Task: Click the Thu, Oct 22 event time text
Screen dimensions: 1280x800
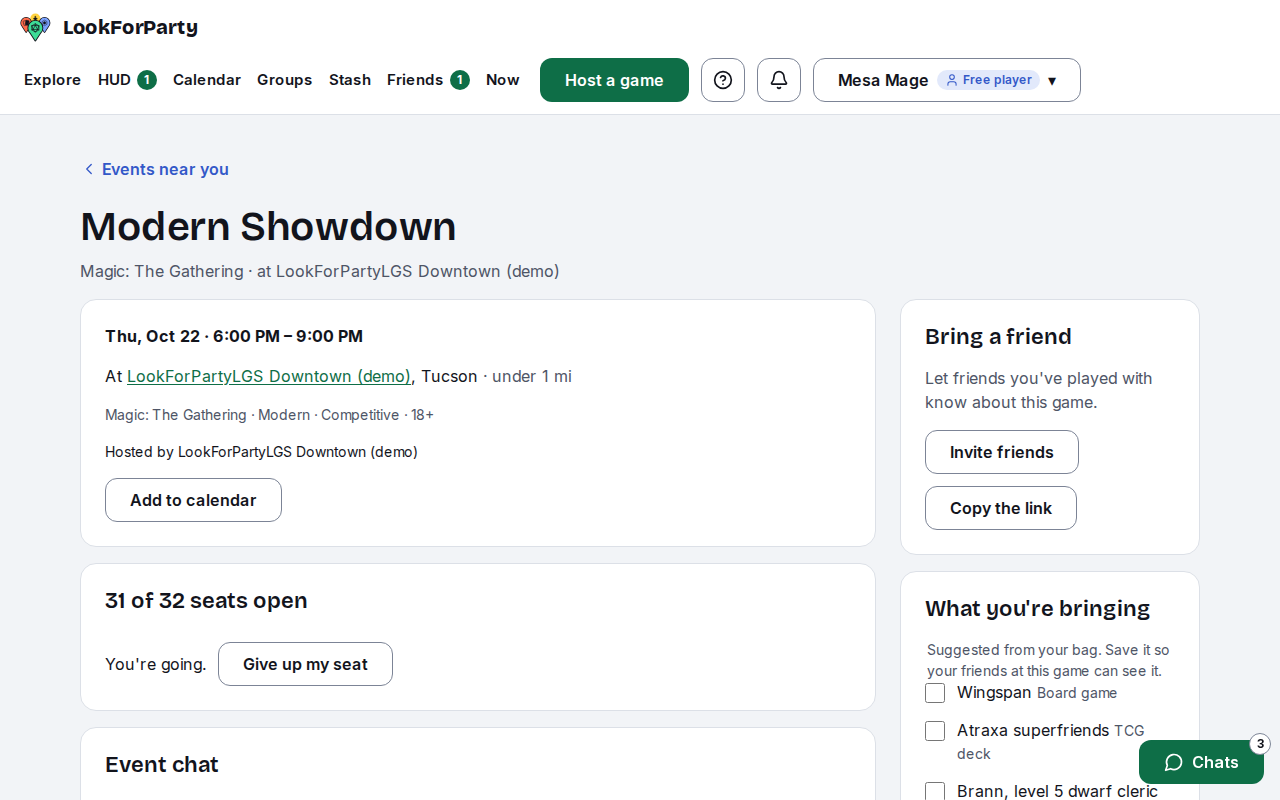Action: pyautogui.click(x=234, y=336)
